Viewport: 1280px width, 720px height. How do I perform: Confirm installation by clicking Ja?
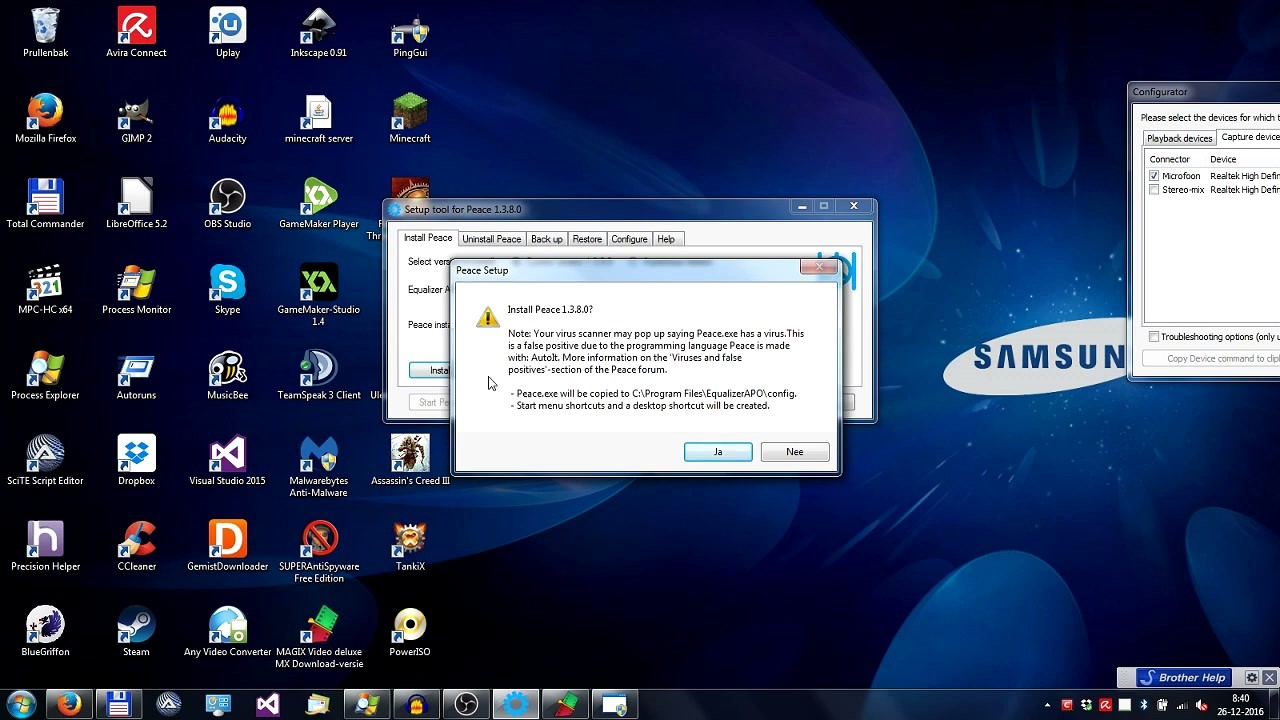click(718, 451)
